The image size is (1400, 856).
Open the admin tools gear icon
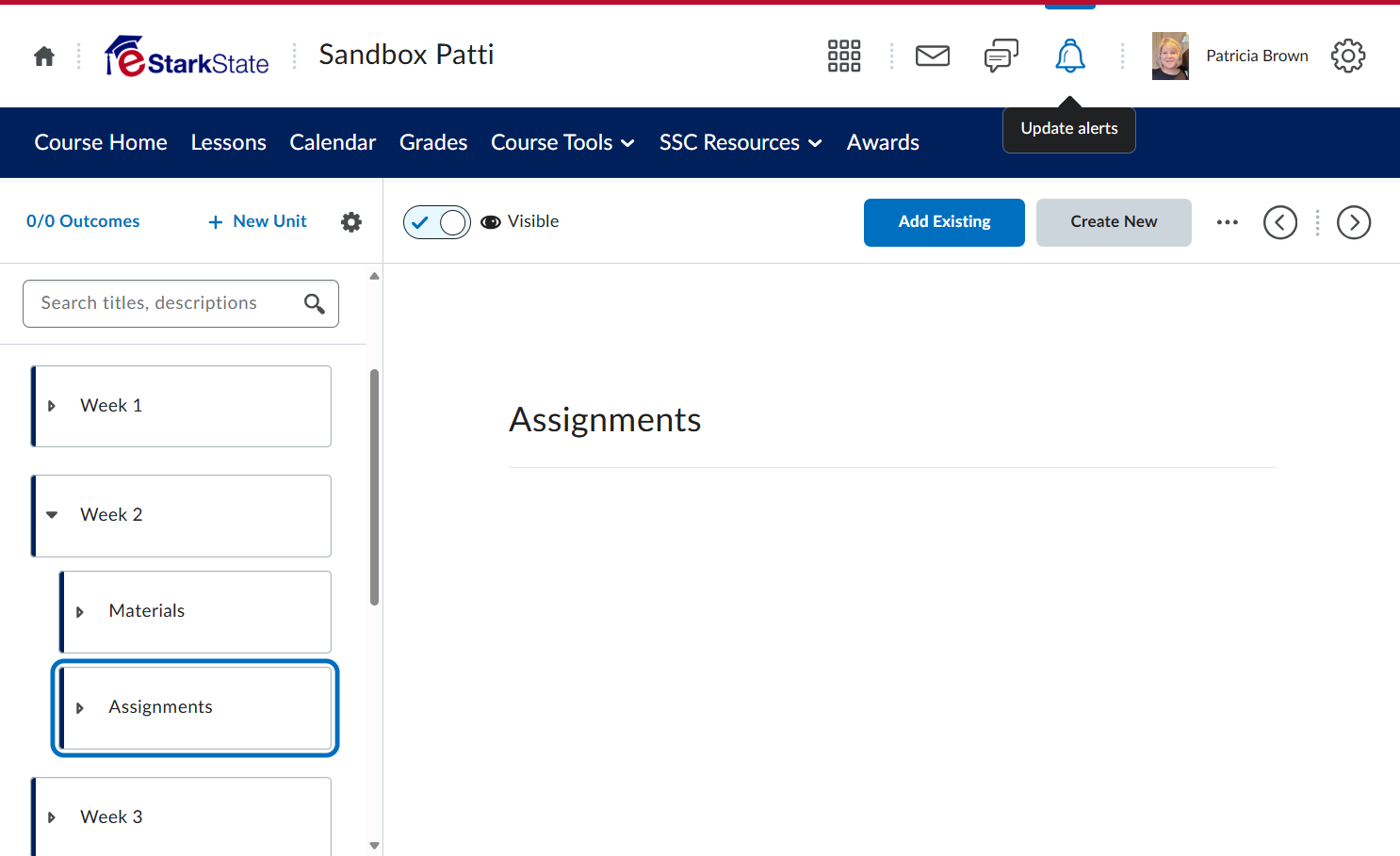[1348, 56]
